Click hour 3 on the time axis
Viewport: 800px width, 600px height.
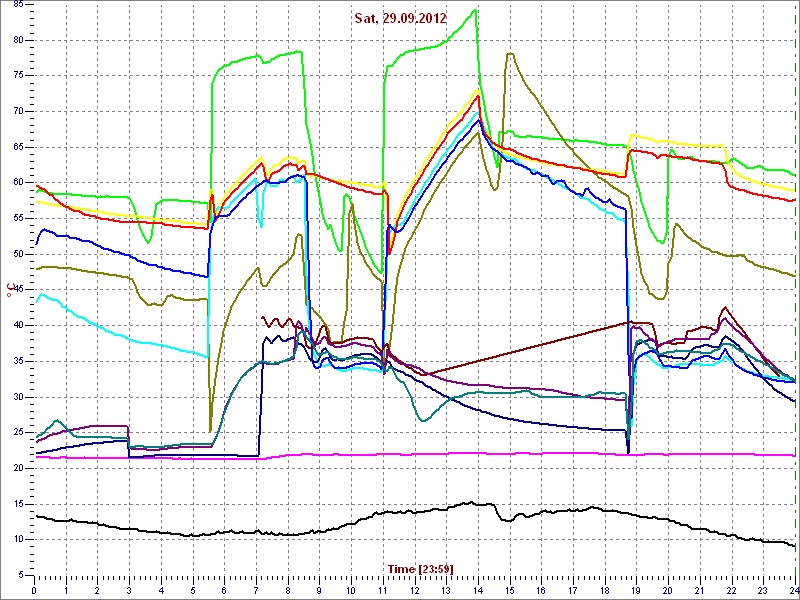130,589
